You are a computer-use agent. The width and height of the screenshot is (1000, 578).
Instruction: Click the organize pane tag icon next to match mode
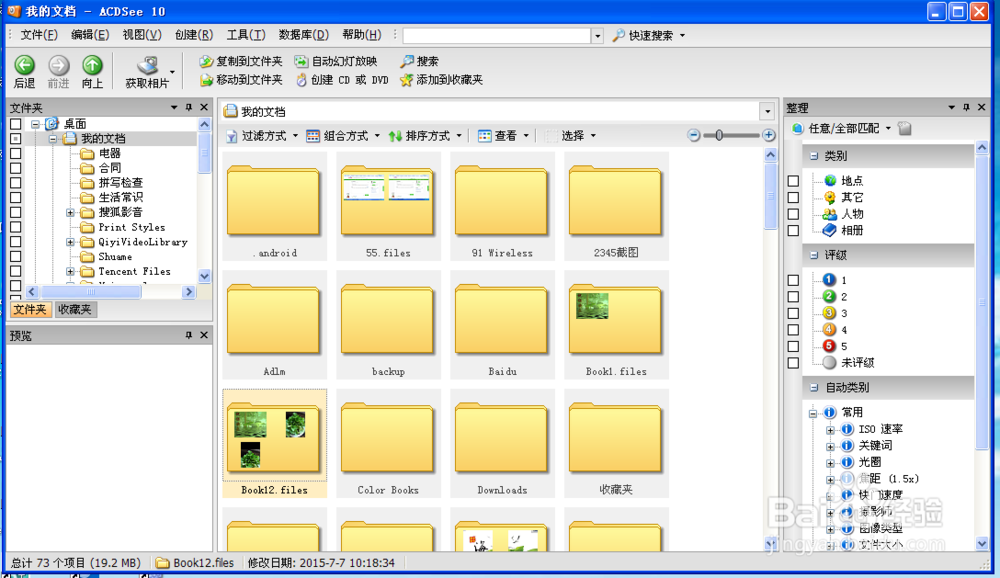904,128
